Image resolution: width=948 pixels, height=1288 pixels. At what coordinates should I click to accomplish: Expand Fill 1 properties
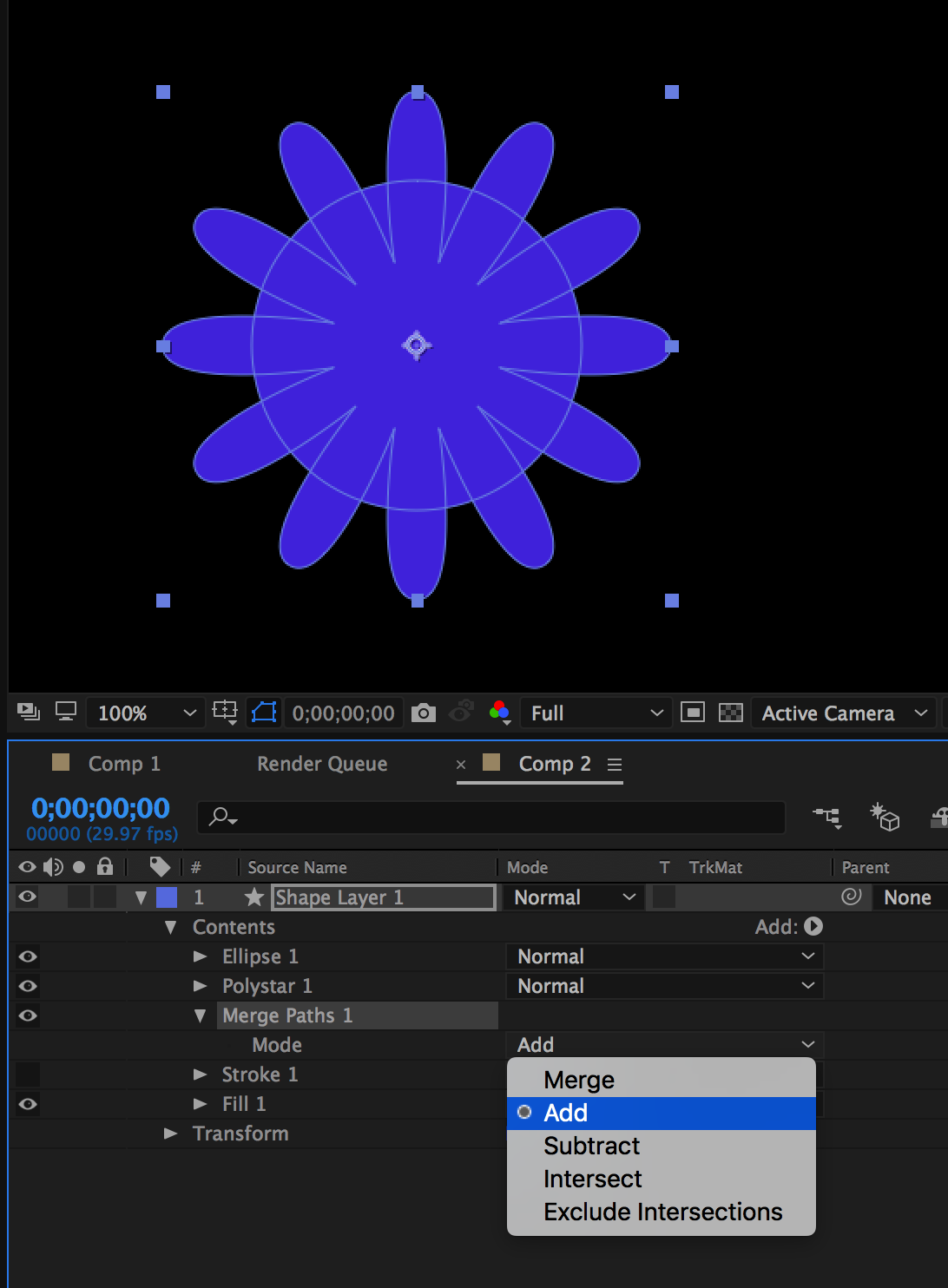200,1104
